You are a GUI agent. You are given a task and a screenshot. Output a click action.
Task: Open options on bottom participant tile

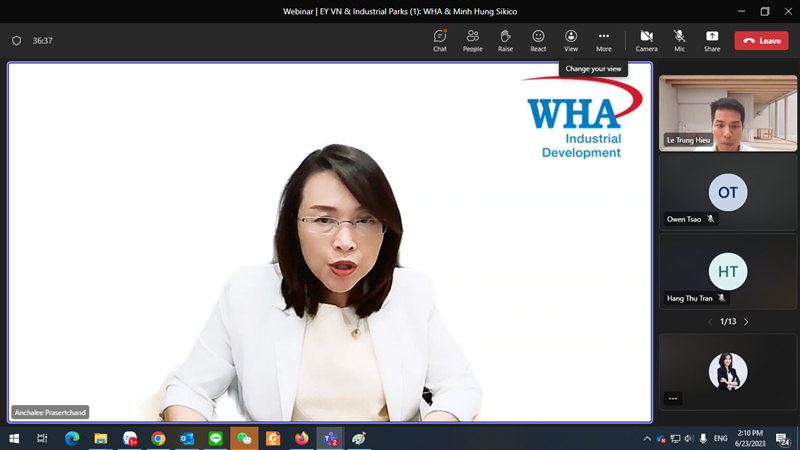pyautogui.click(x=673, y=398)
